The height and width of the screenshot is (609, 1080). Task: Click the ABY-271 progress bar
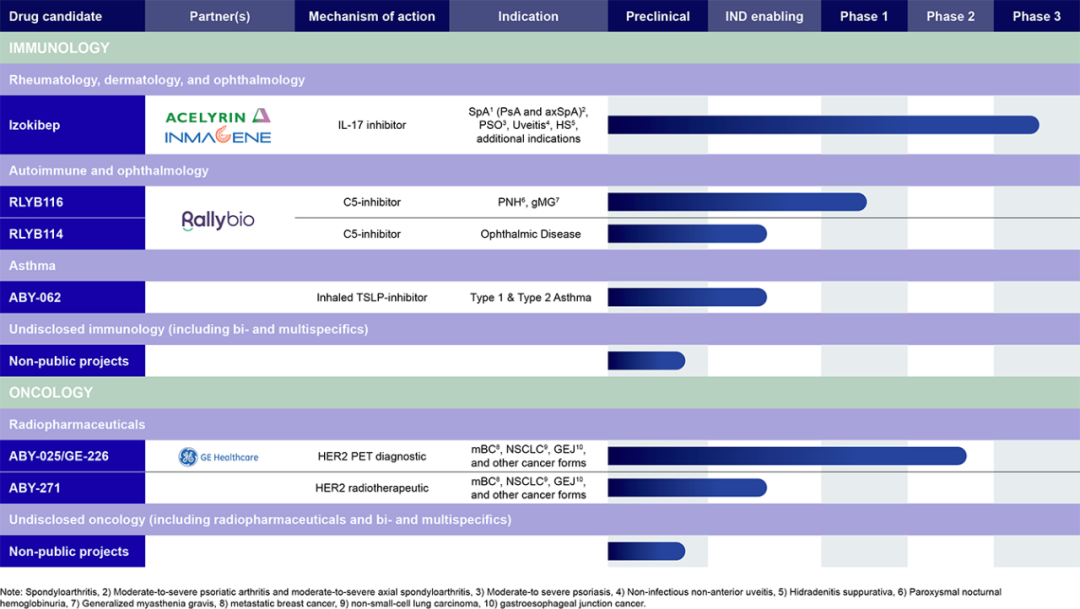pos(686,488)
